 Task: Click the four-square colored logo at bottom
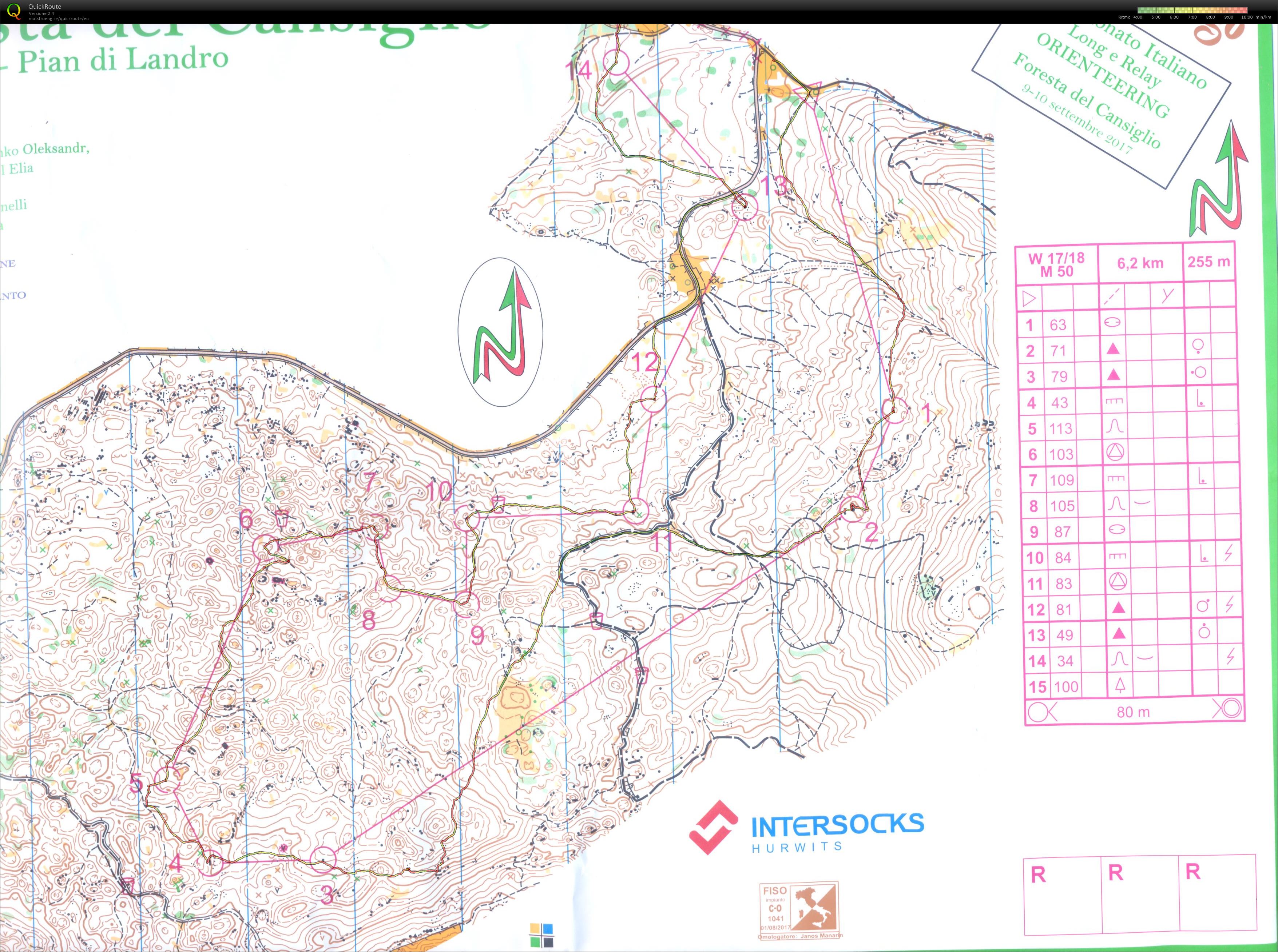tap(541, 935)
